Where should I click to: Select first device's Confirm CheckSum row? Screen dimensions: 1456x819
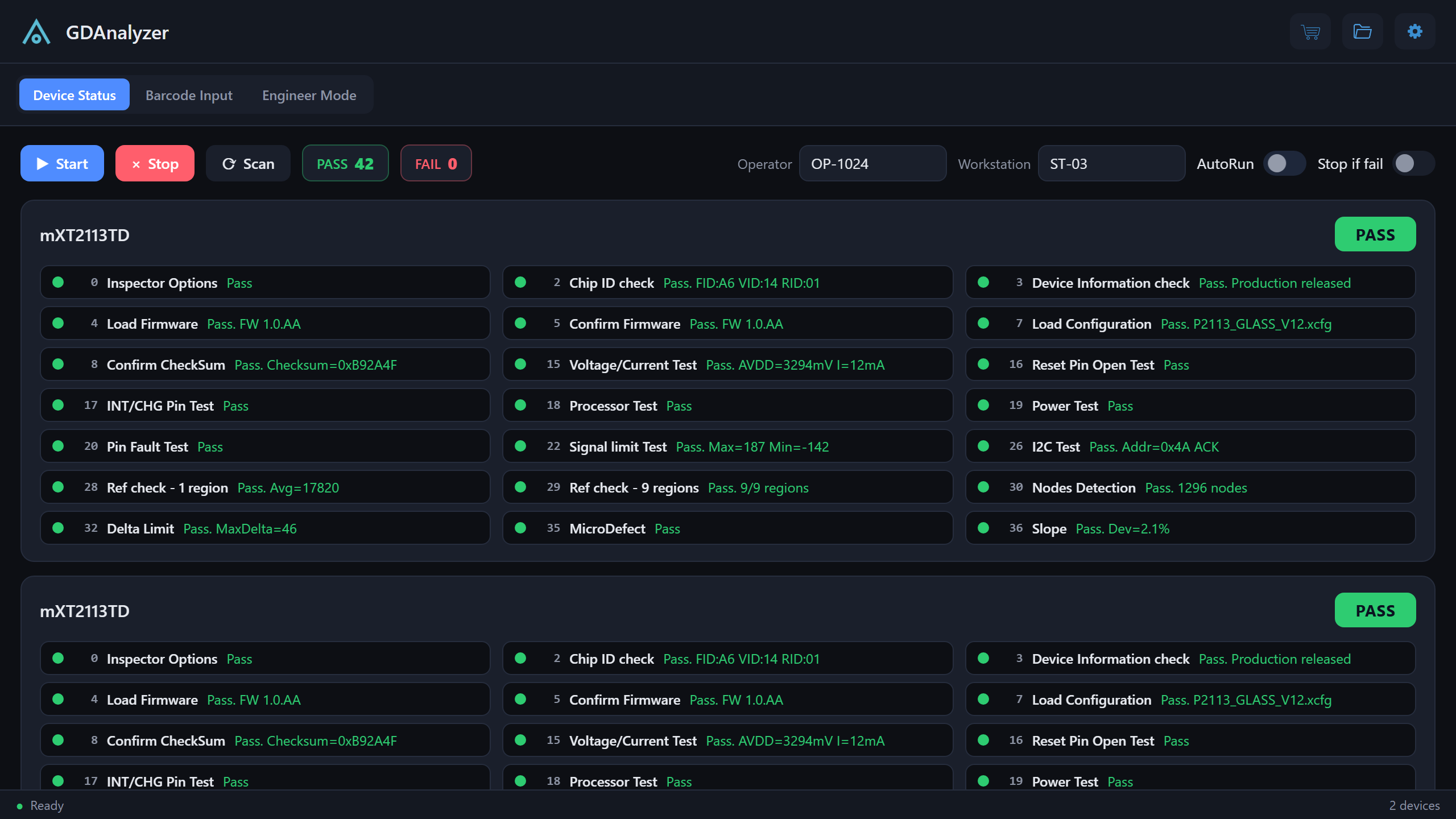(x=265, y=365)
